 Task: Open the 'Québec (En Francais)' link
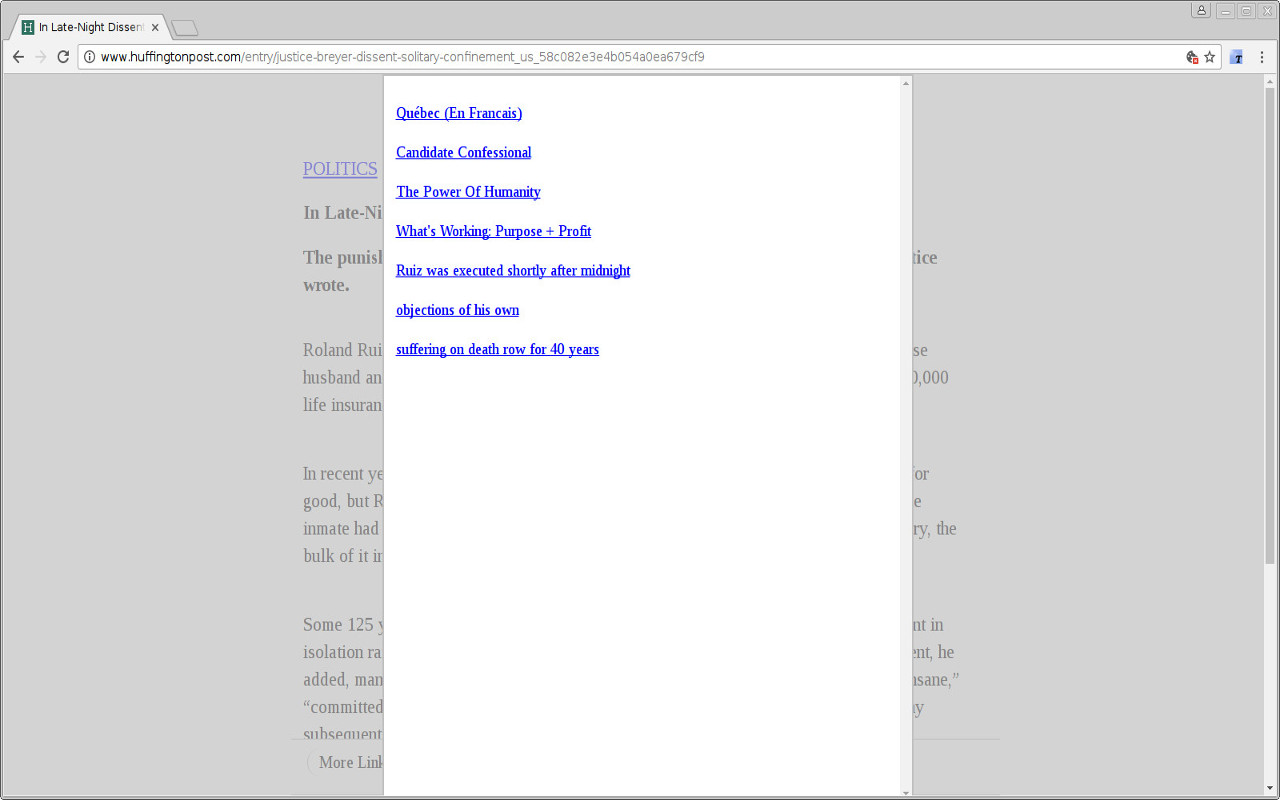click(459, 113)
